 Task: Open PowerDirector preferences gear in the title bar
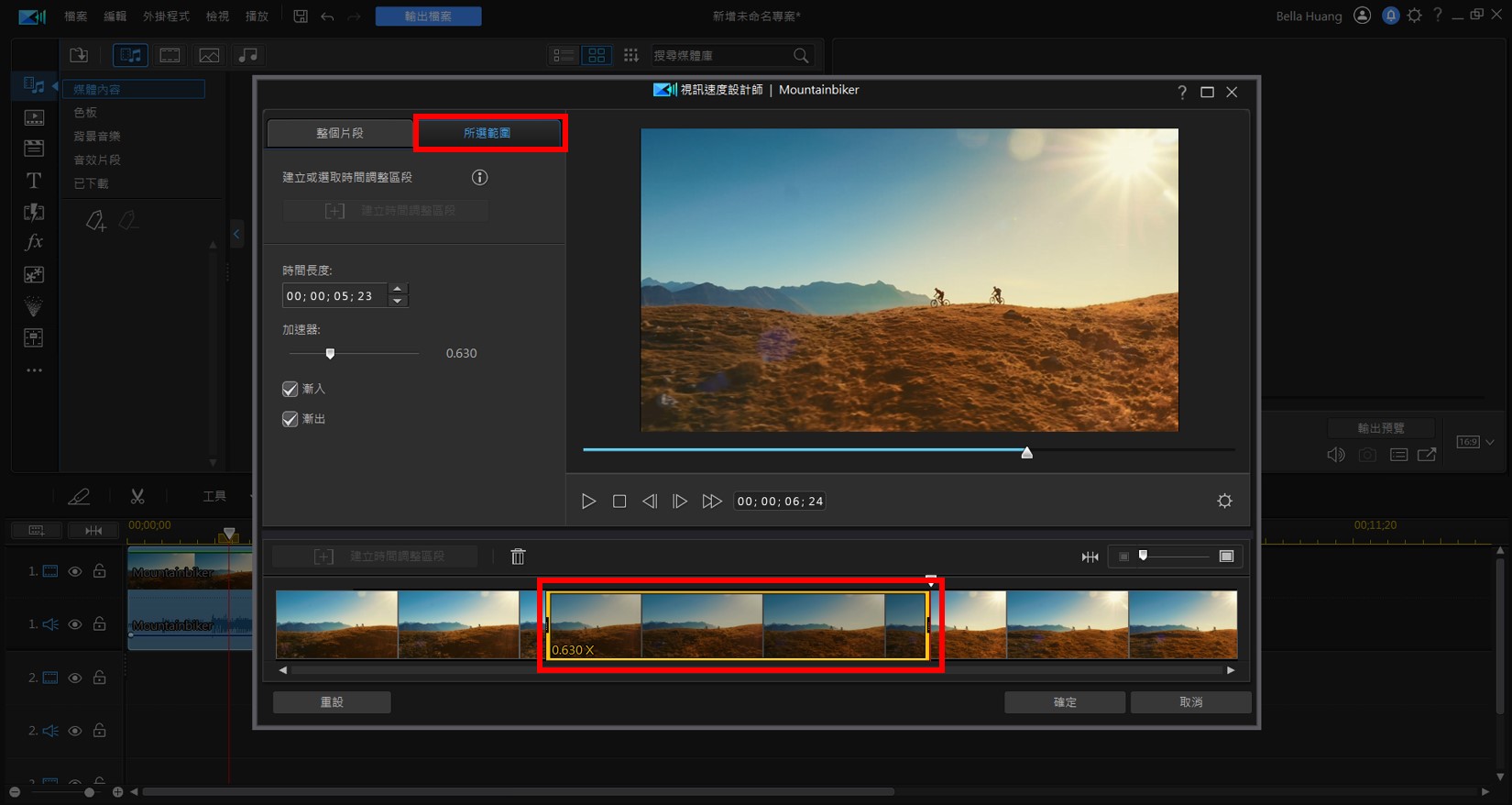coord(1415,16)
